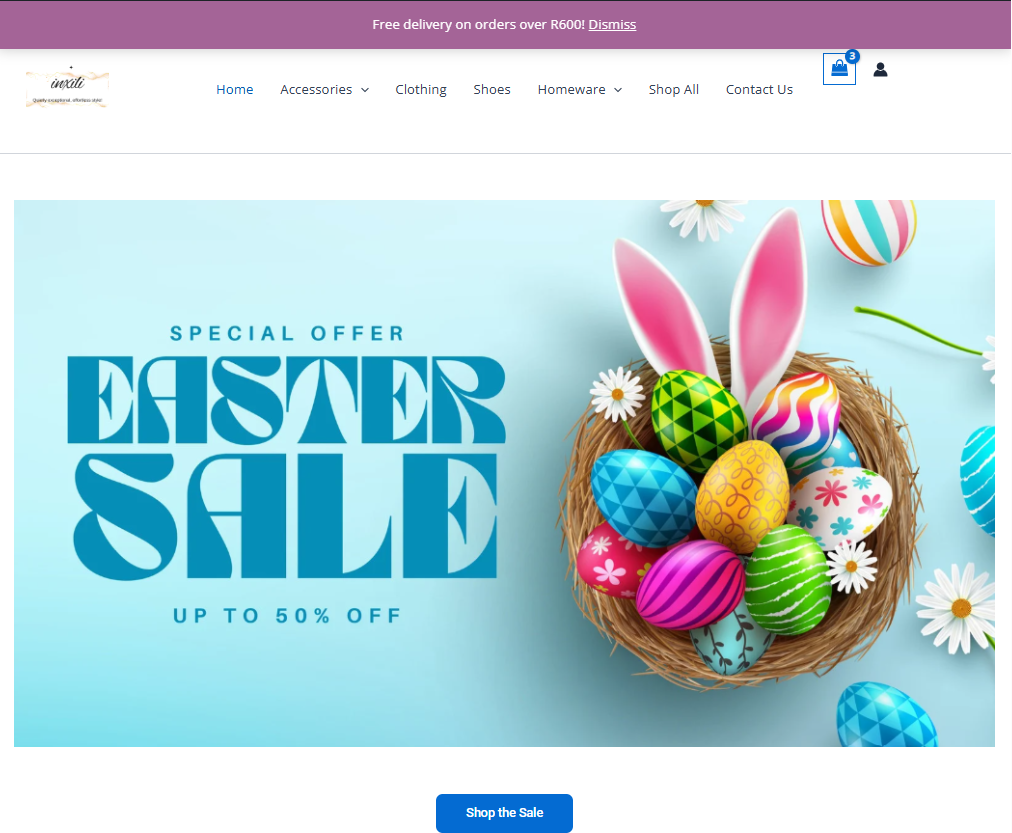Open the Homeware menu item
The width and height of the screenshot is (1012, 833).
pyautogui.click(x=571, y=90)
